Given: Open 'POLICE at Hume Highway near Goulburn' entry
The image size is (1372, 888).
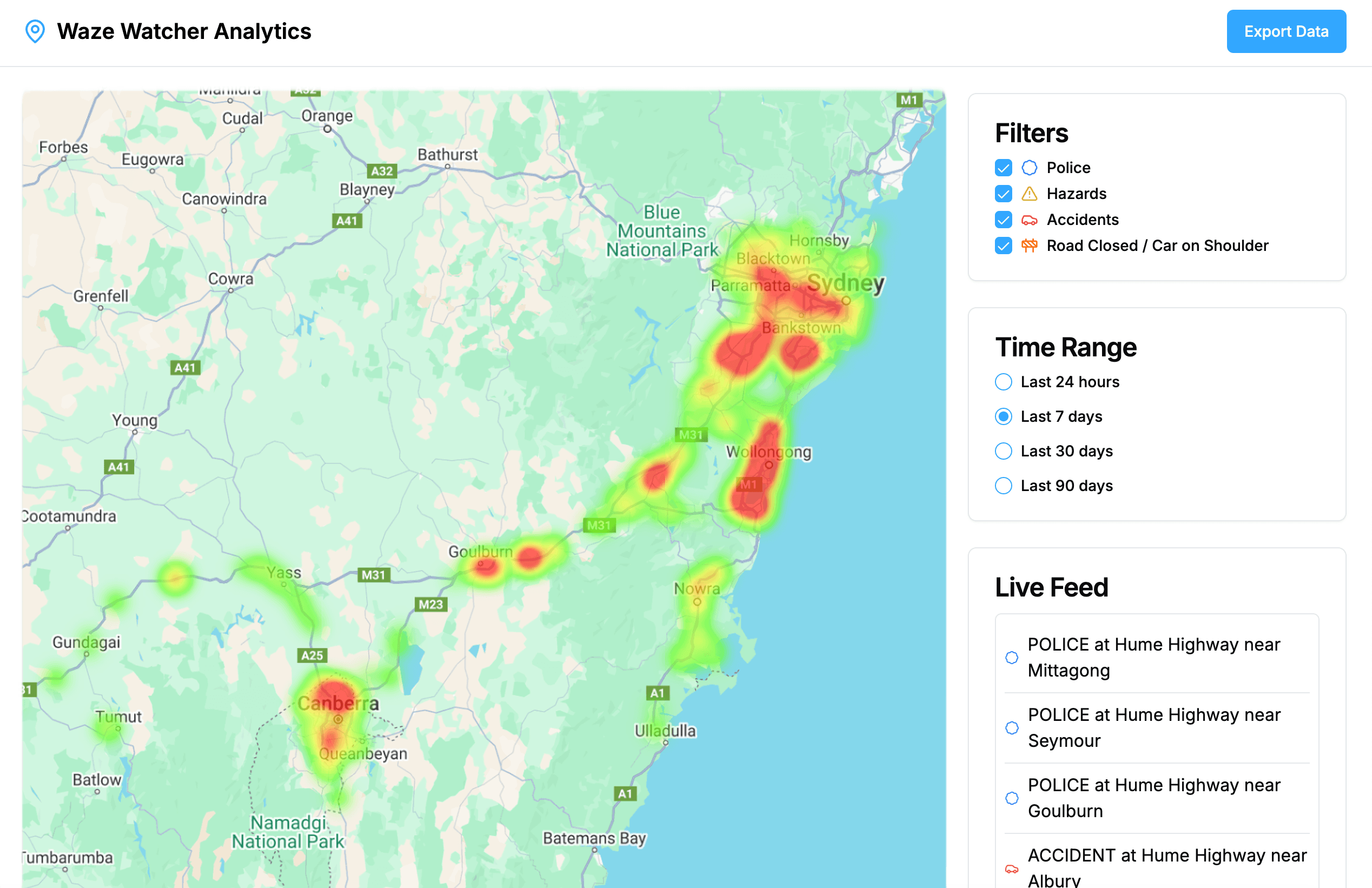Looking at the screenshot, I should (1156, 798).
